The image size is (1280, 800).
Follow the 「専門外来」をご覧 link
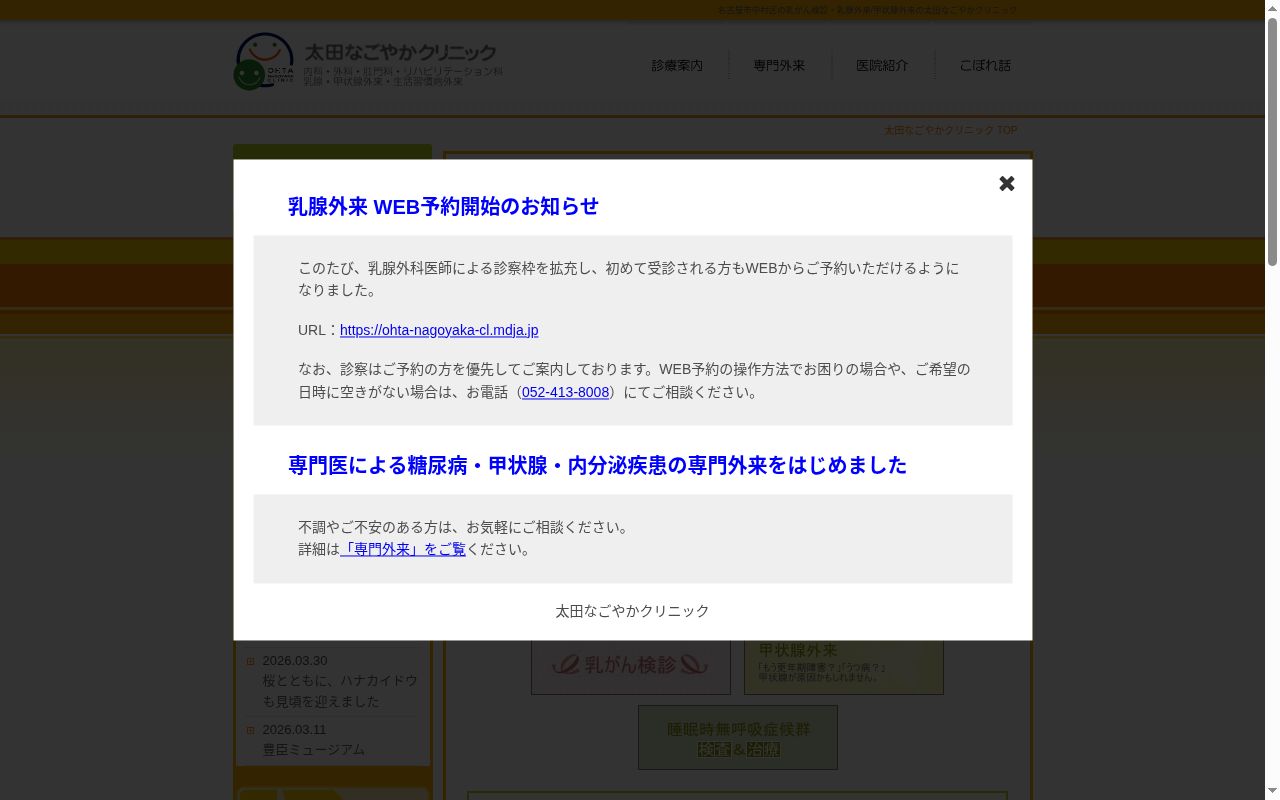403,549
